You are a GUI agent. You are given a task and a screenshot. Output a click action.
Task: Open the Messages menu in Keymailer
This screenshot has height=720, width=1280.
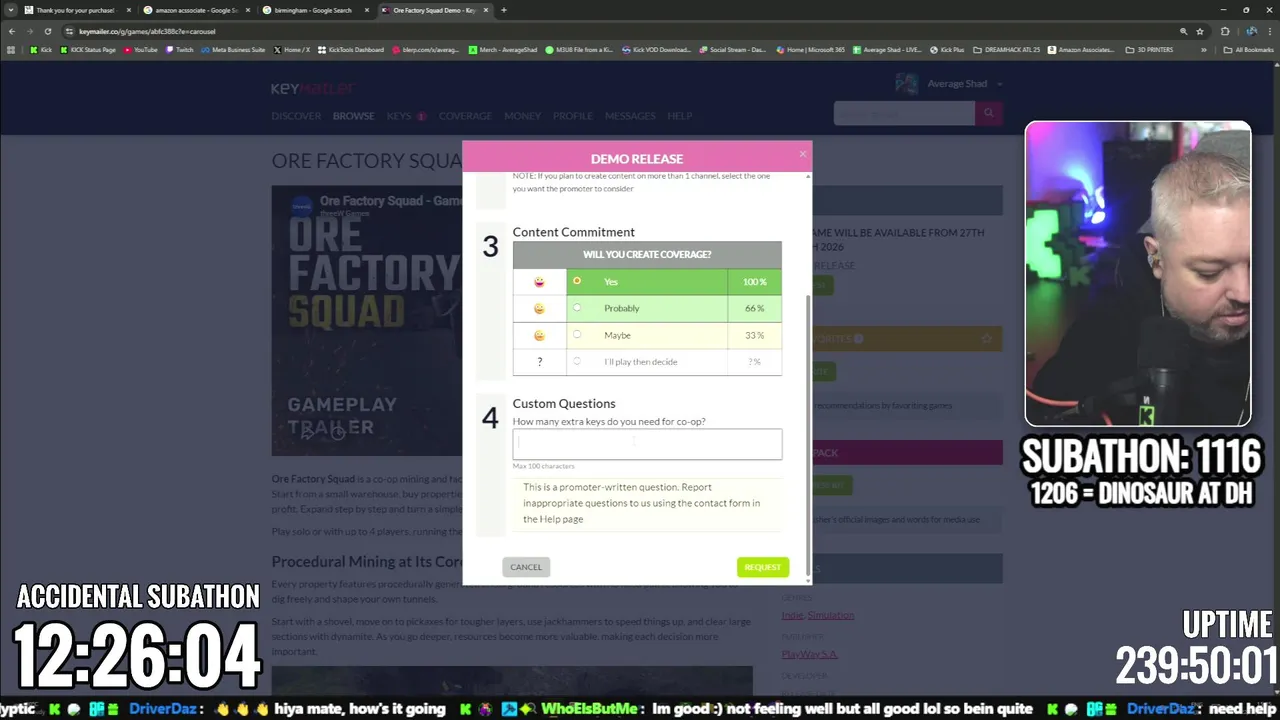(630, 116)
